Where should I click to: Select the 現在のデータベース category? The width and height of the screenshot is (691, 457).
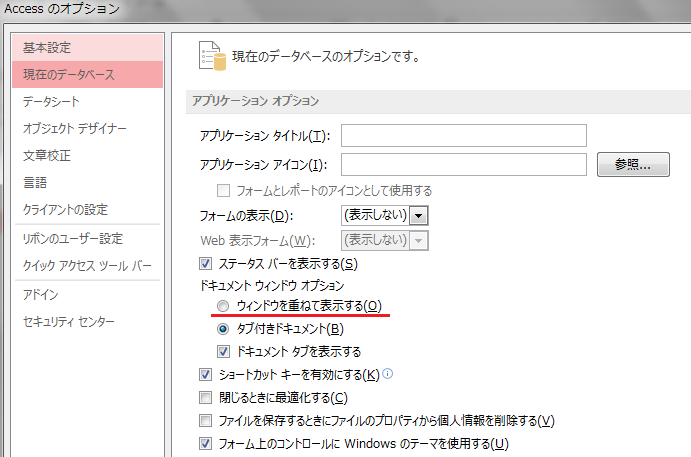[x=88, y=74]
